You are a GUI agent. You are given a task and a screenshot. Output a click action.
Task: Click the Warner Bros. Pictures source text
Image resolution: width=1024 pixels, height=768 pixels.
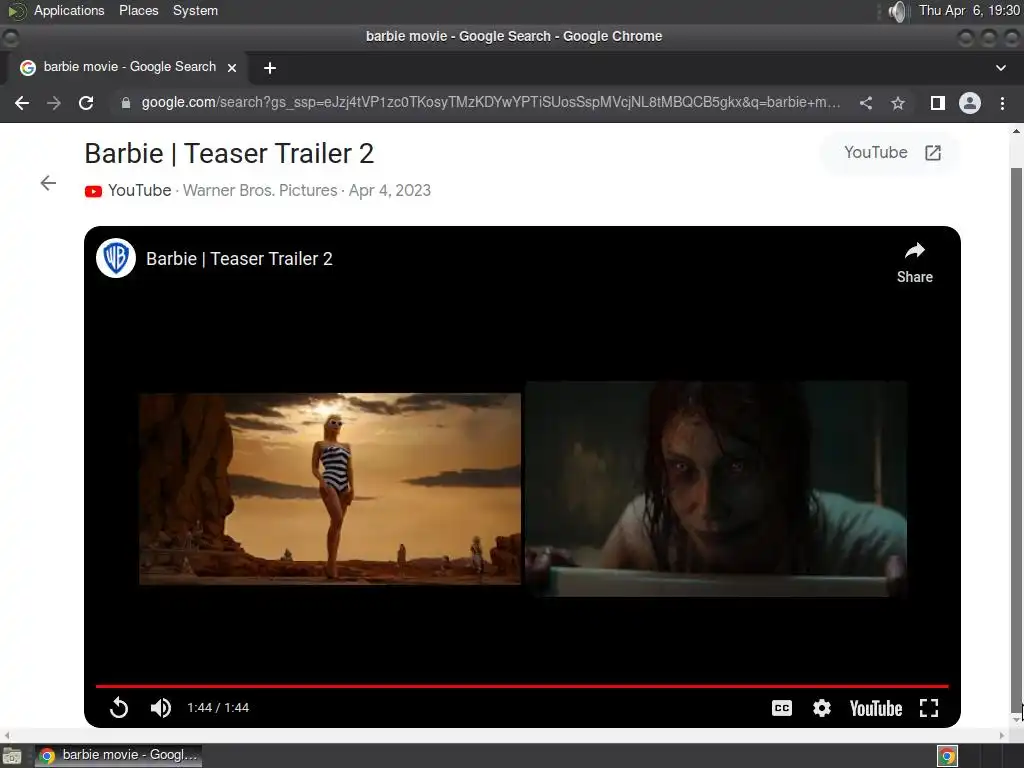click(260, 190)
